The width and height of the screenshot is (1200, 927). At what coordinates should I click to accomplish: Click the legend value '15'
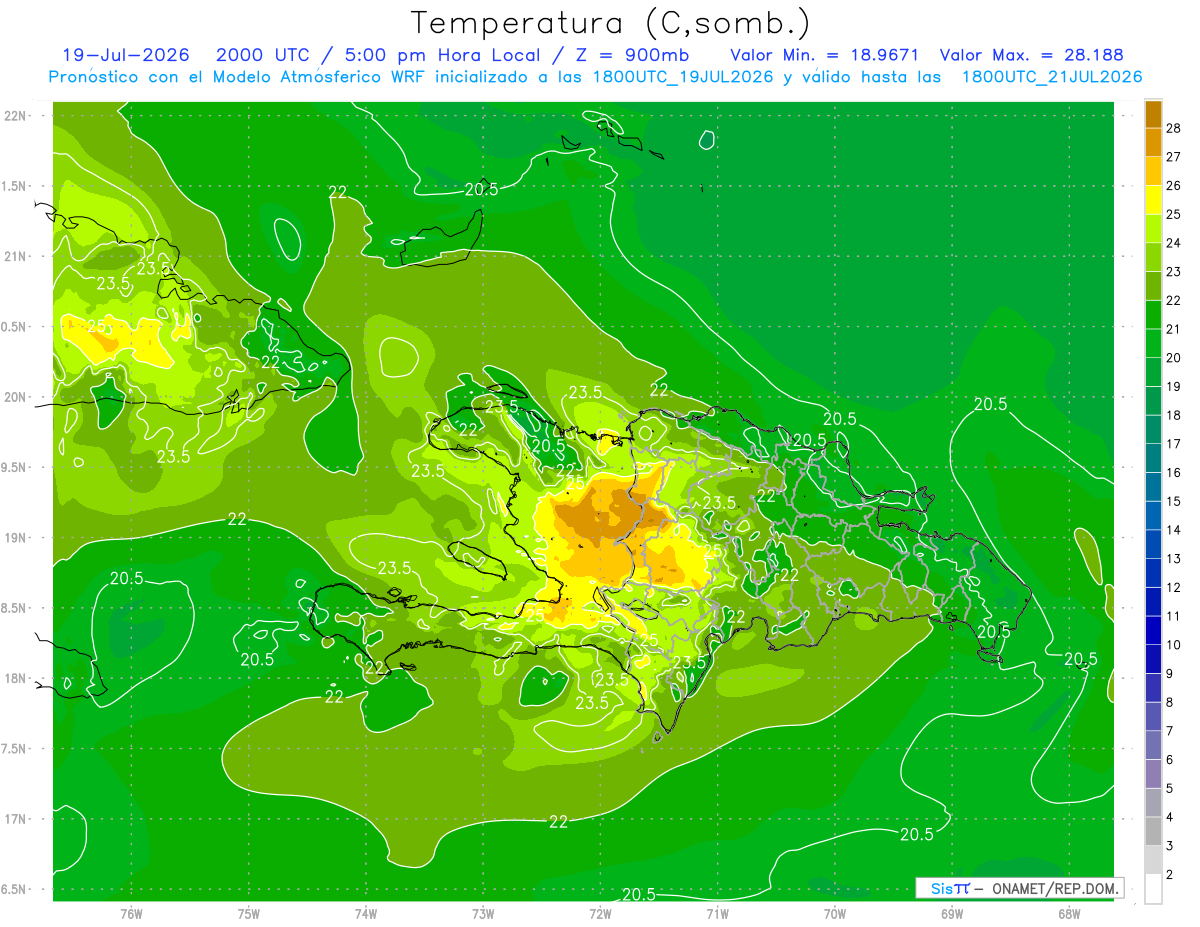pyautogui.click(x=1174, y=501)
